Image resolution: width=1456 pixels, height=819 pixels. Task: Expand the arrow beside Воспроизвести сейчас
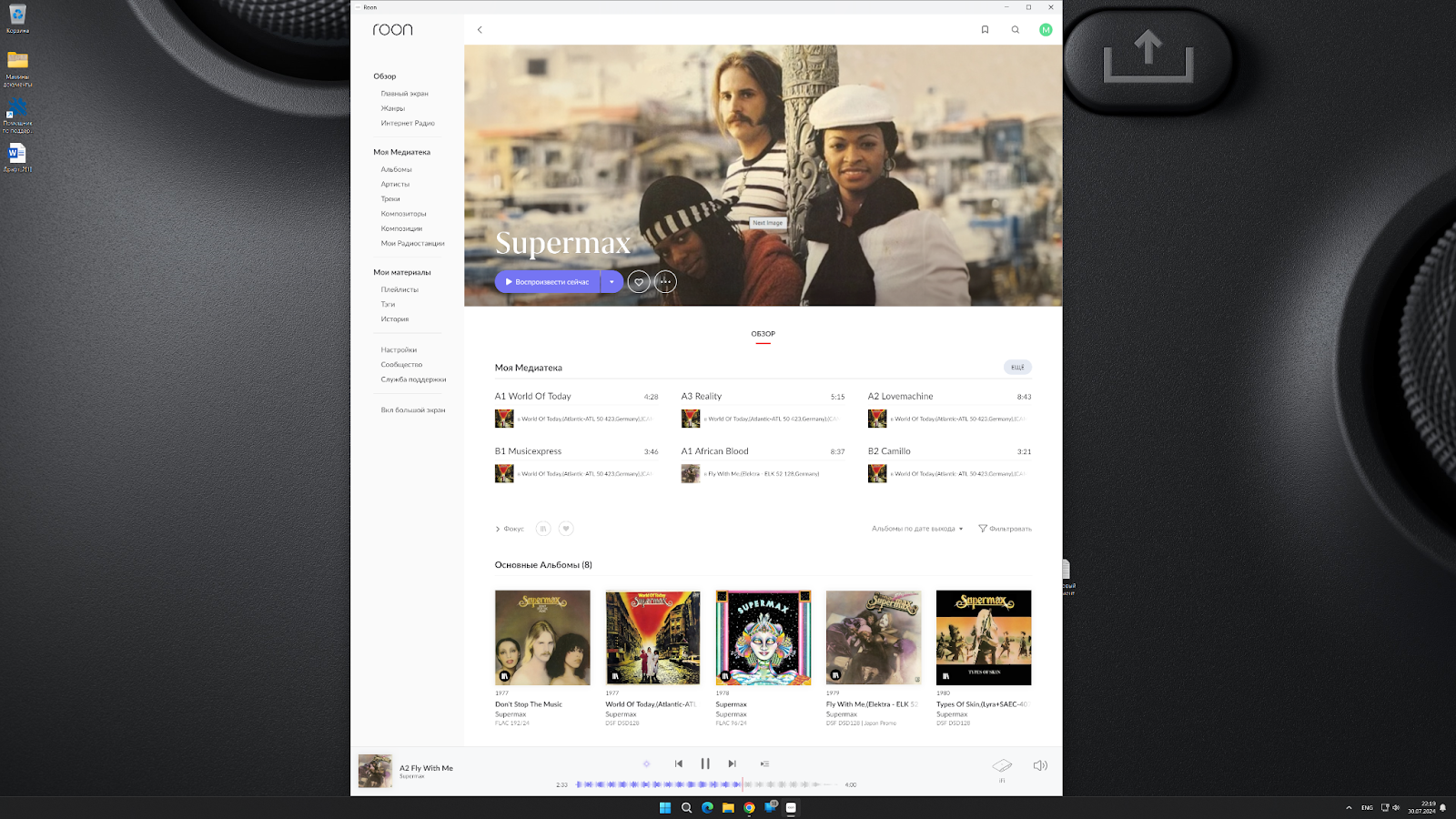(x=612, y=282)
